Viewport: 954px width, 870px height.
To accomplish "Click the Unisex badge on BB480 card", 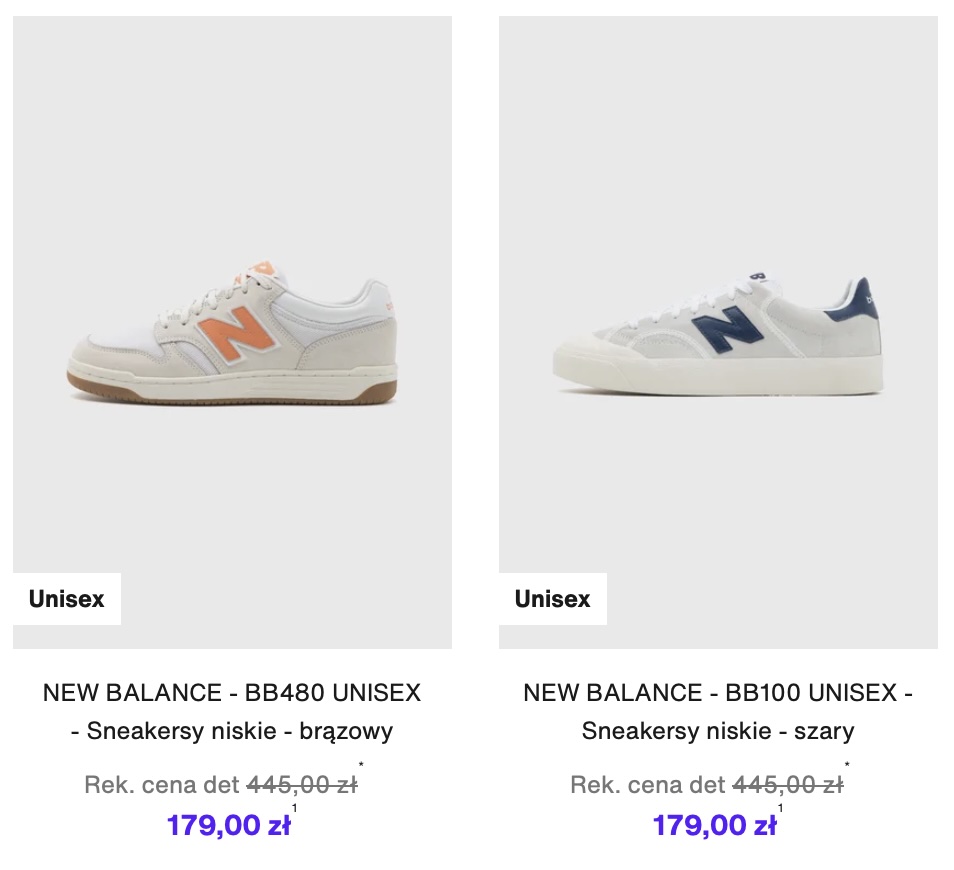I will click(67, 599).
